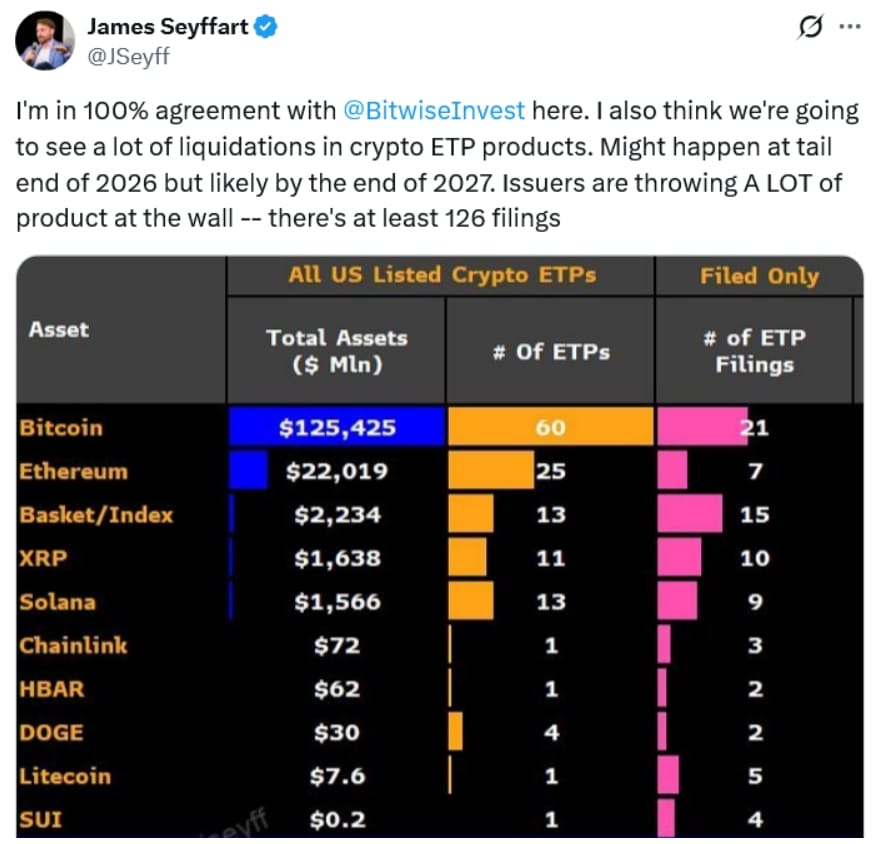This screenshot has width=878, height=844.
Task: Click the blue Ethereum $22,019 assets bar
Action: click(248, 471)
